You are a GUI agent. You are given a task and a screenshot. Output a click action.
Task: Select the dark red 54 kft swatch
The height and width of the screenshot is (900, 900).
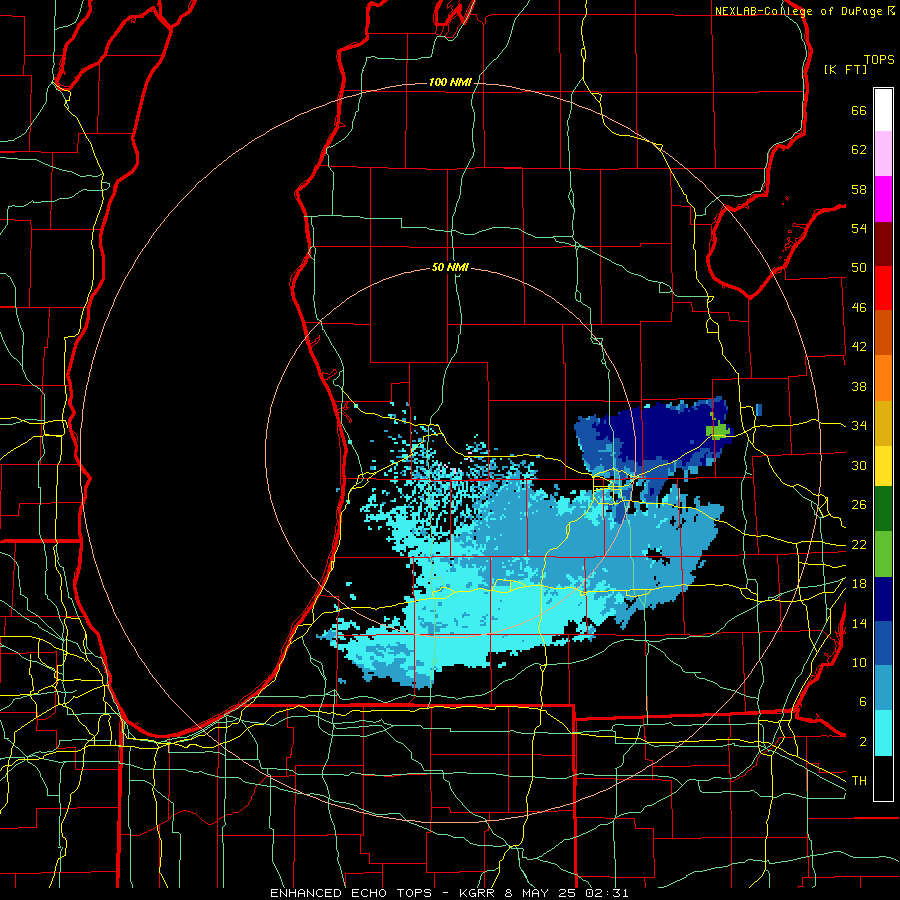pos(883,244)
